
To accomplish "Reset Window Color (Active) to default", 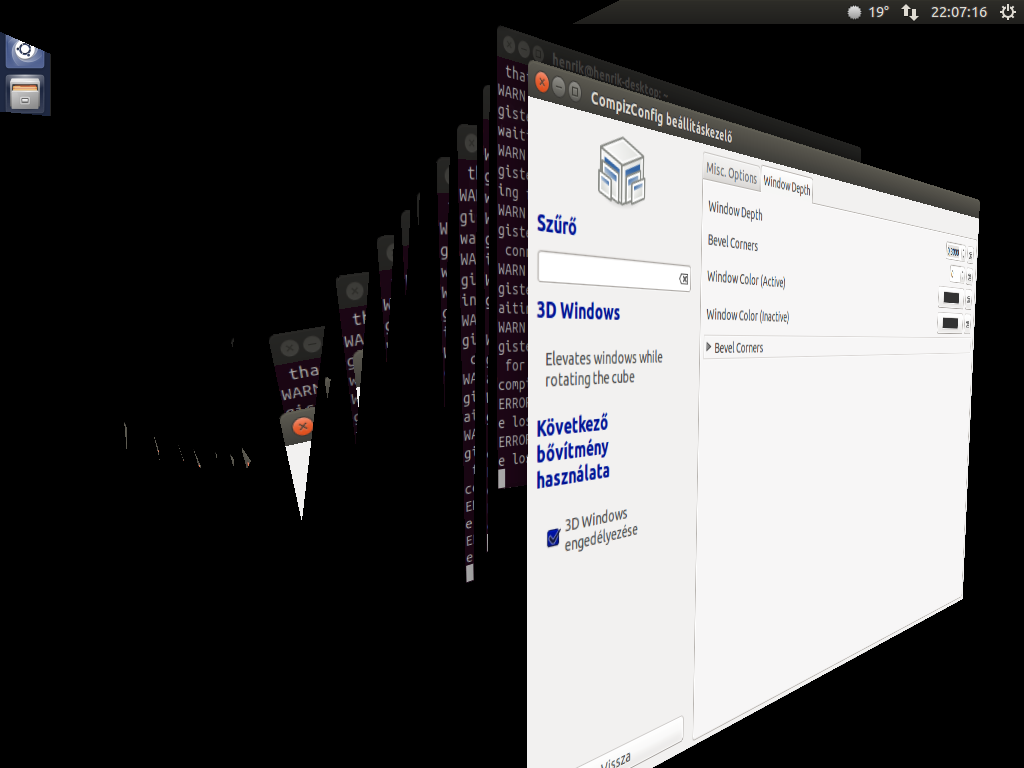I will click(x=968, y=300).
